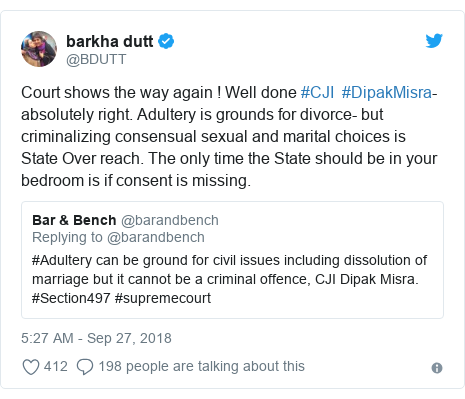The height and width of the screenshot is (399, 465).
Task: Click the Replying to @barandbench line
Action: click(x=118, y=237)
